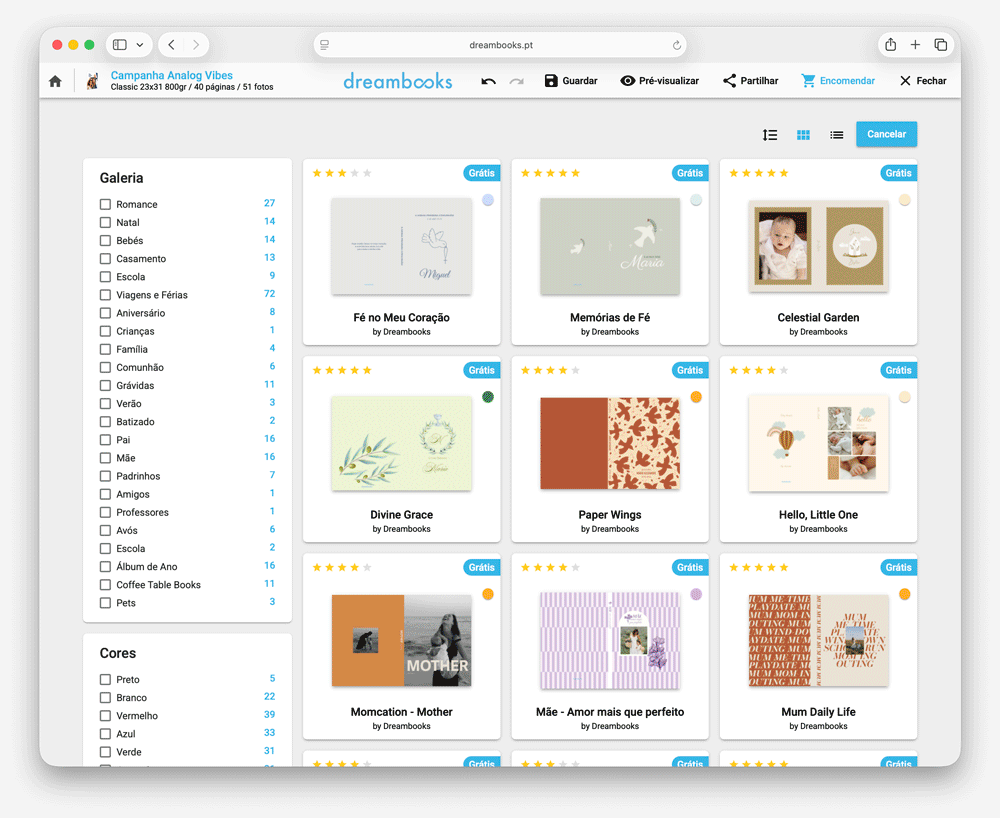Check the Casamento gallery filter
The height and width of the screenshot is (818, 1000).
[x=105, y=258]
